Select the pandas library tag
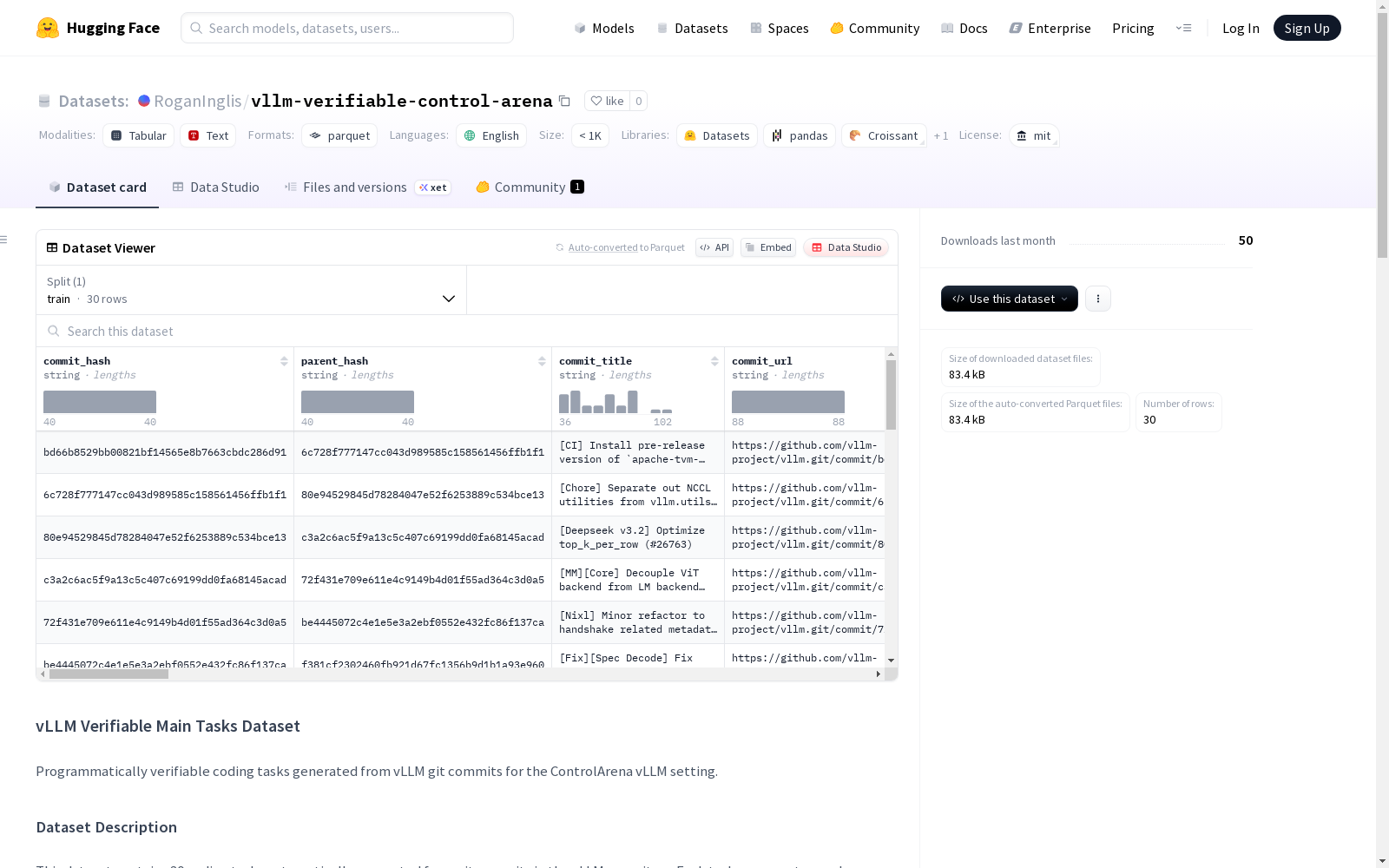Viewport: 1389px width, 868px height. (x=800, y=135)
